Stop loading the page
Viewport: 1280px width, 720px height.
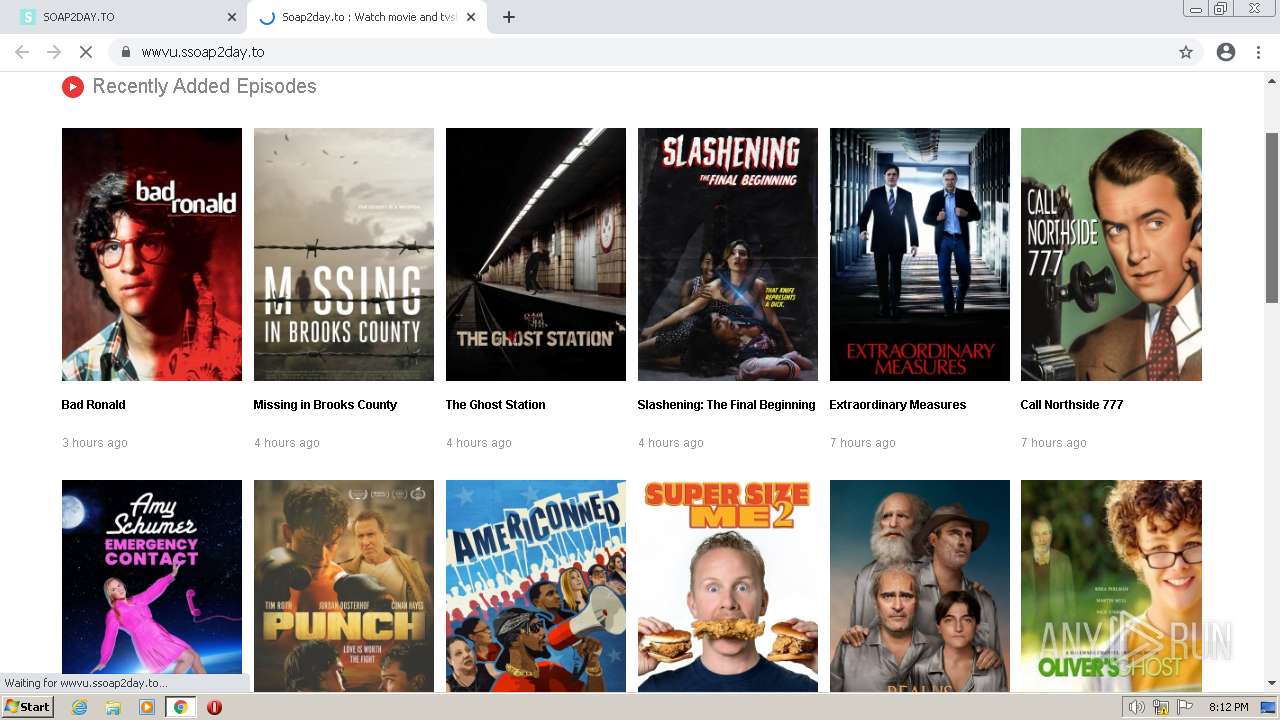click(x=86, y=52)
